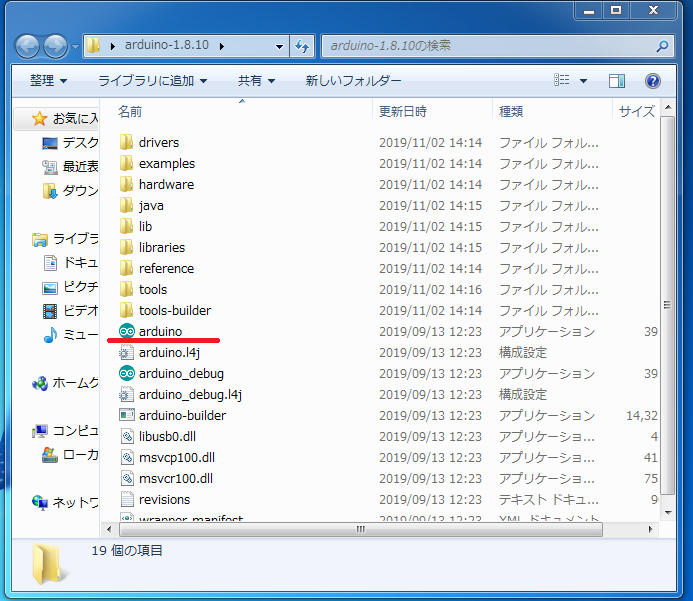Open ミュージック library in navigation pane
This screenshot has height=601, width=693.
(70, 335)
